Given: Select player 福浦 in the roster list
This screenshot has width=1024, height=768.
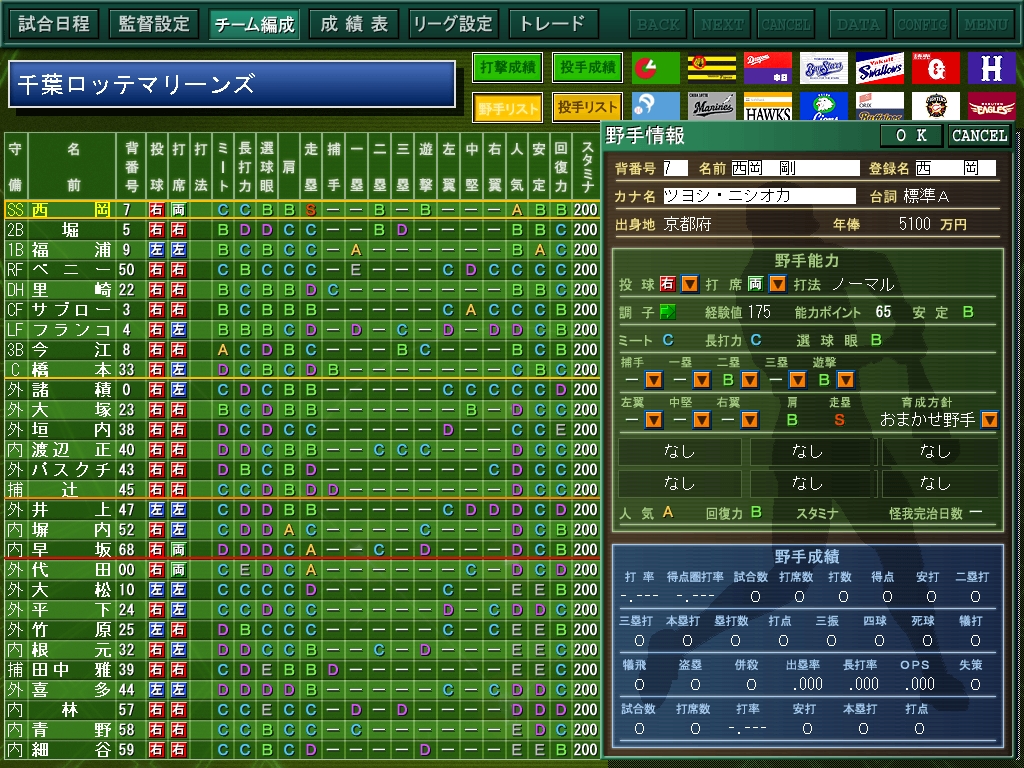Looking at the screenshot, I should point(70,249).
